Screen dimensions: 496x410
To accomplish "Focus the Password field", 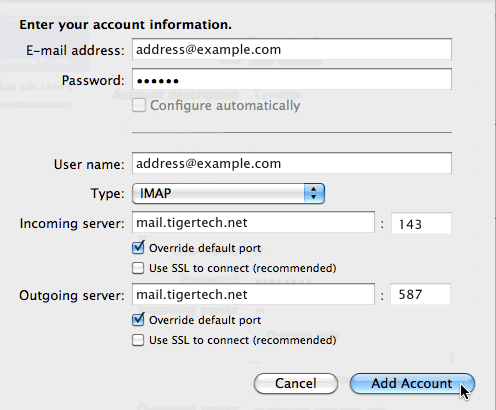I will pyautogui.click(x=292, y=79).
